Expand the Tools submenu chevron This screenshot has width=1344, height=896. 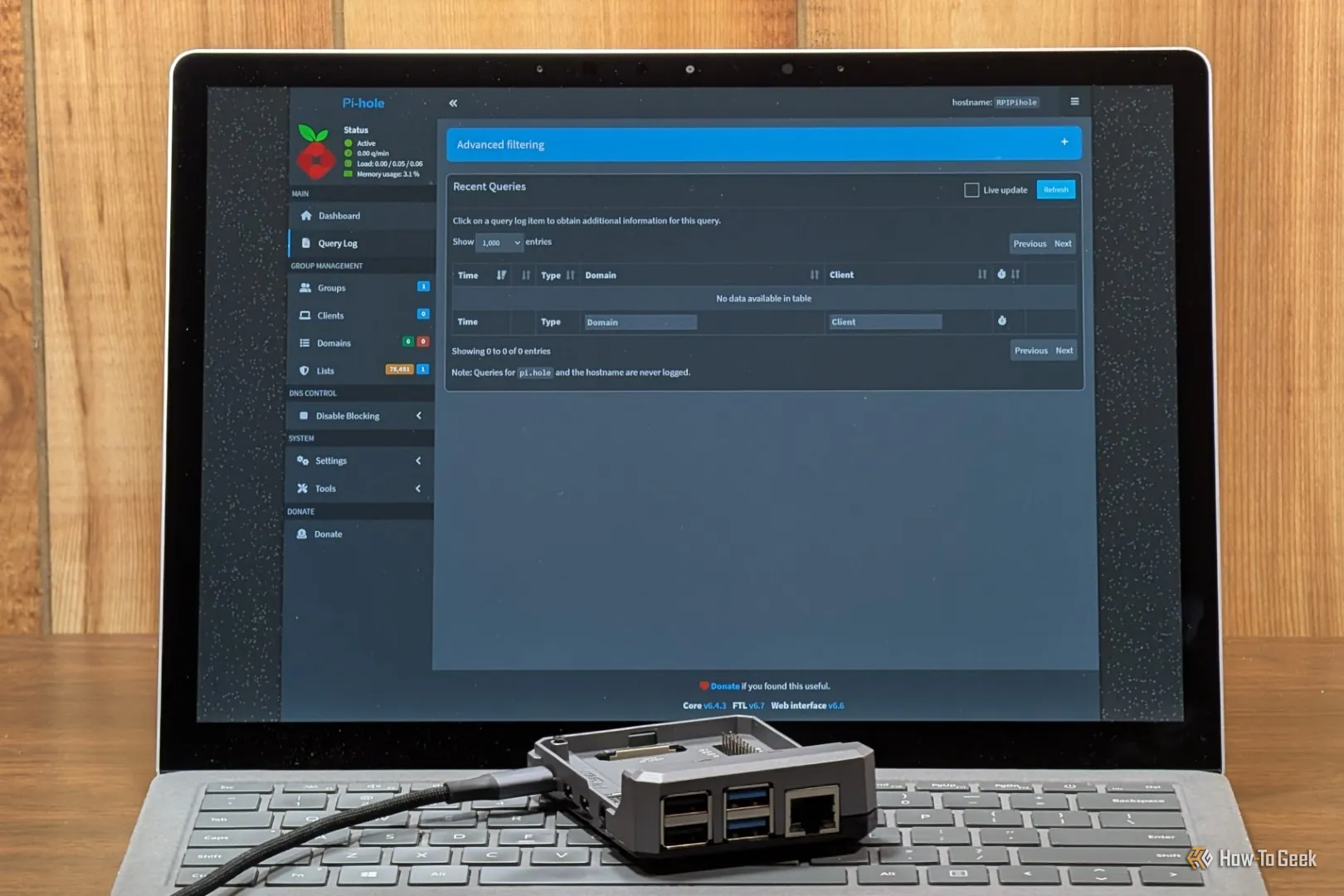[418, 489]
